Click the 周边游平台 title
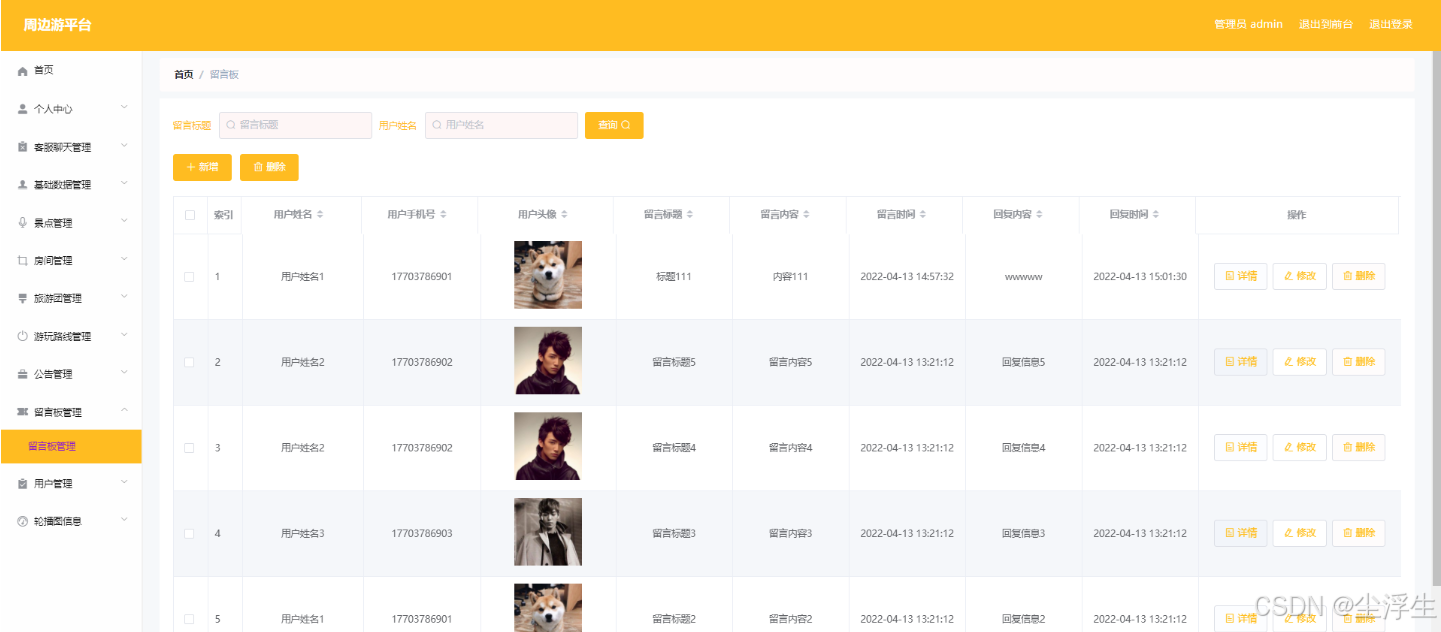This screenshot has width=1441, height=632. 57,25
